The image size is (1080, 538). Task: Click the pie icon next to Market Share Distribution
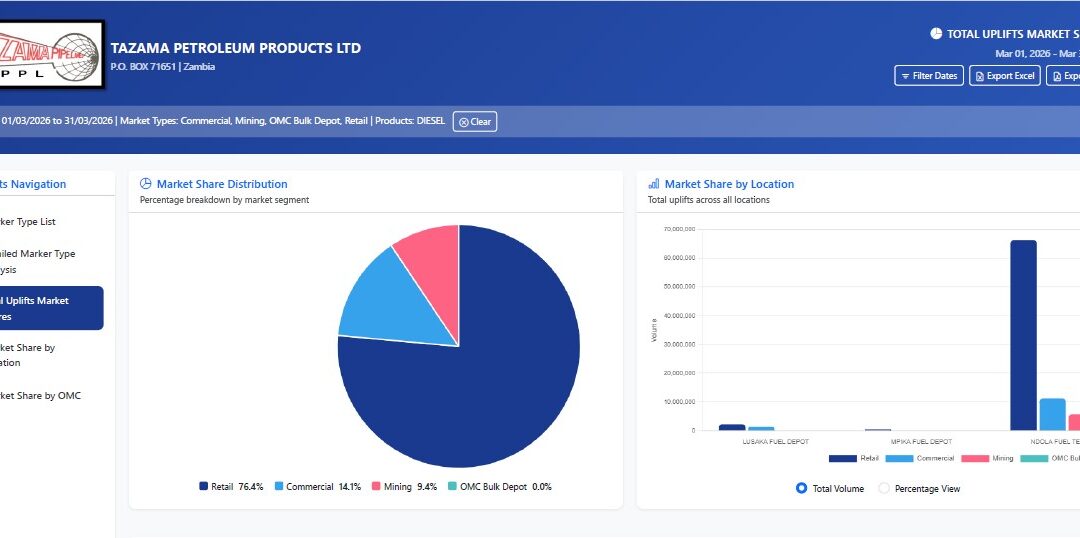(x=146, y=184)
